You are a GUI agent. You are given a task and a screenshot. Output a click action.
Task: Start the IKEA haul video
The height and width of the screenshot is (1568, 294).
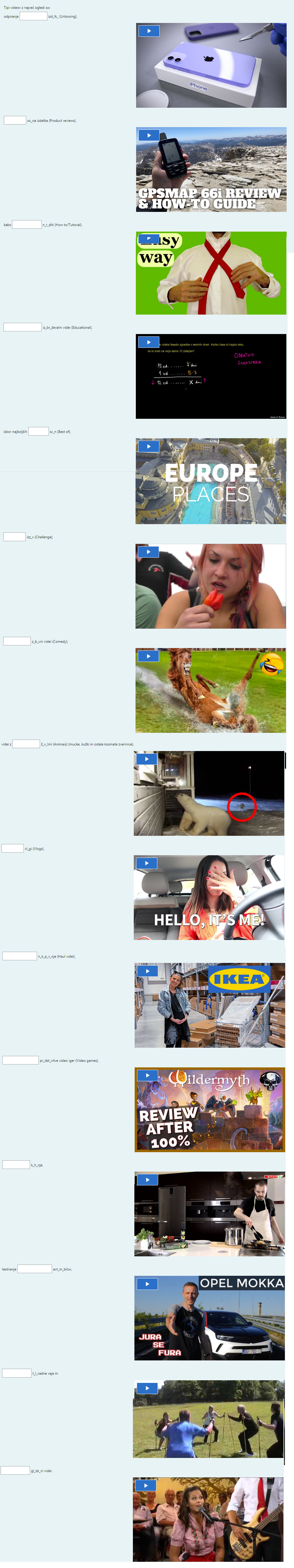tap(147, 971)
